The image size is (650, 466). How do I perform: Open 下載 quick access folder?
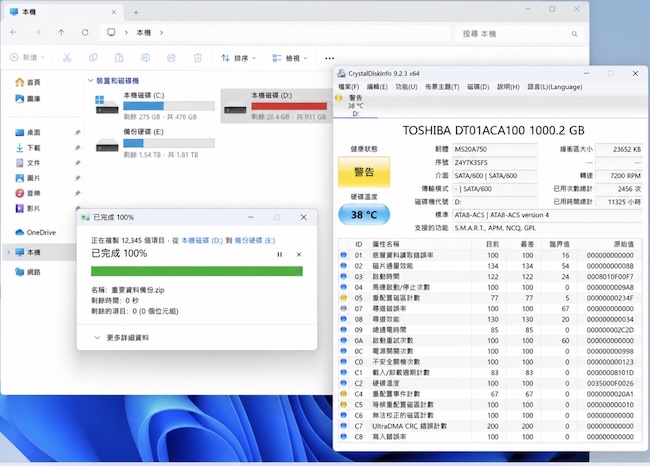tap(28, 148)
